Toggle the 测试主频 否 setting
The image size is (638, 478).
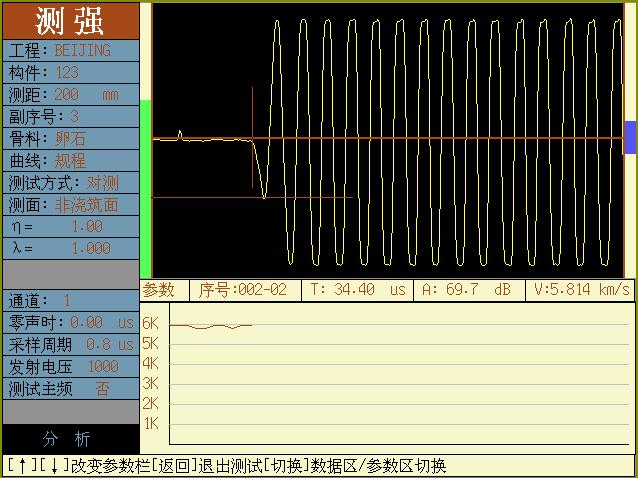point(69,388)
